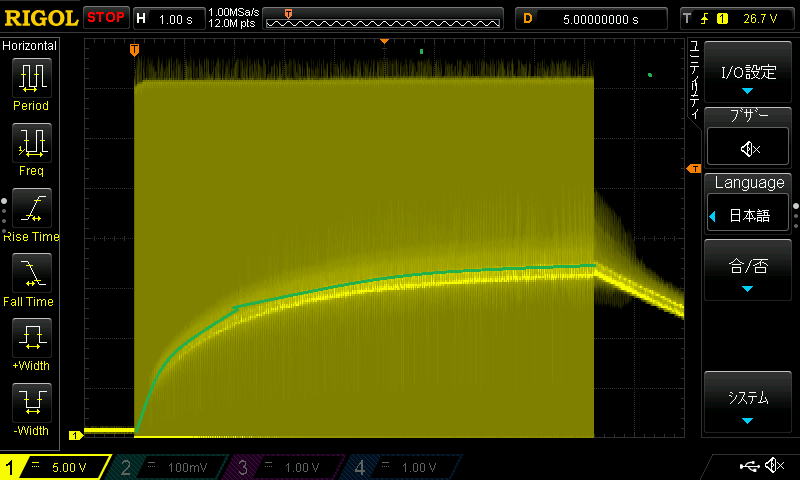Open the 合/否 pass/fail menu
This screenshot has width=800, height=480.
(x=748, y=270)
